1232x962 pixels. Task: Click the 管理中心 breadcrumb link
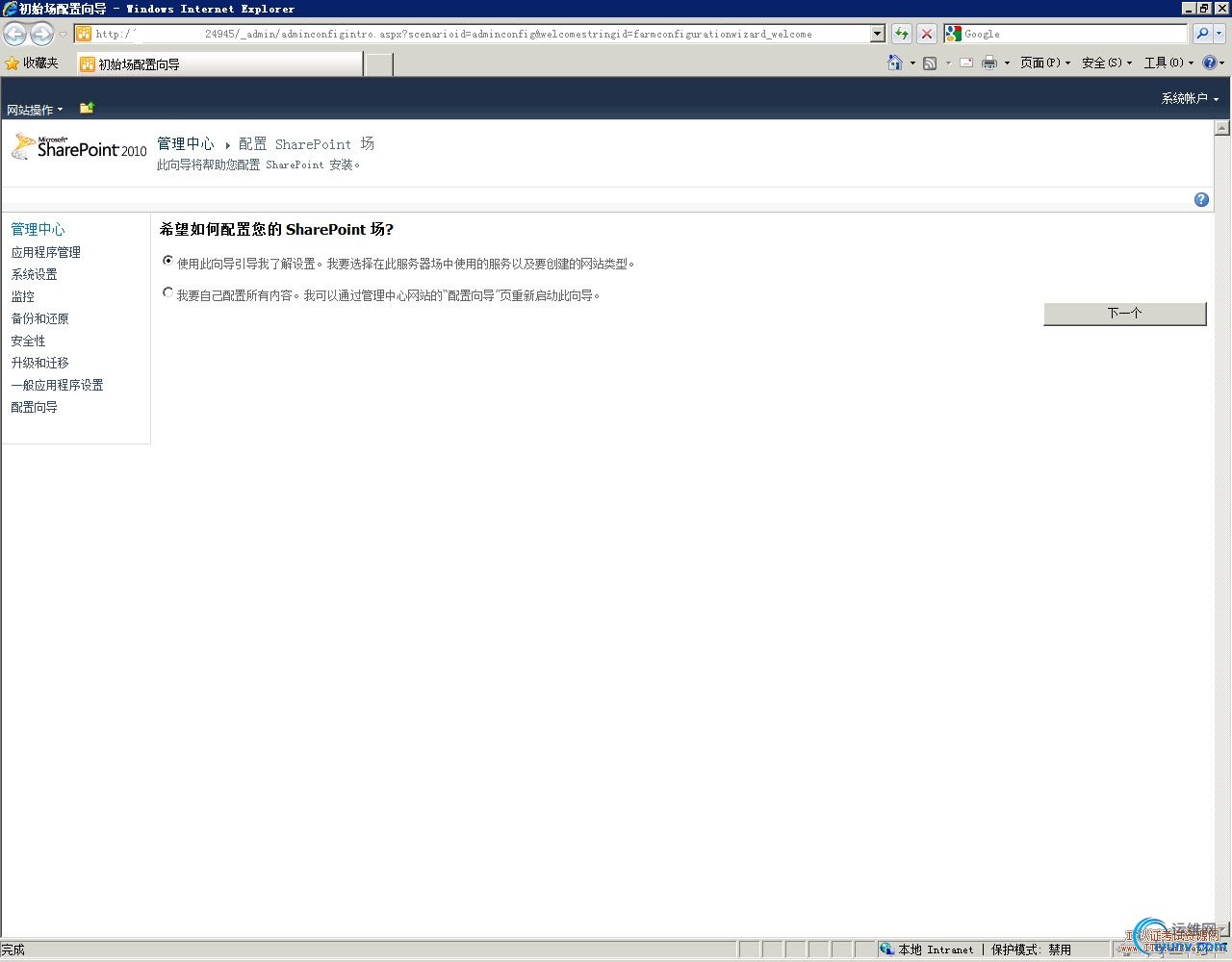(x=186, y=143)
